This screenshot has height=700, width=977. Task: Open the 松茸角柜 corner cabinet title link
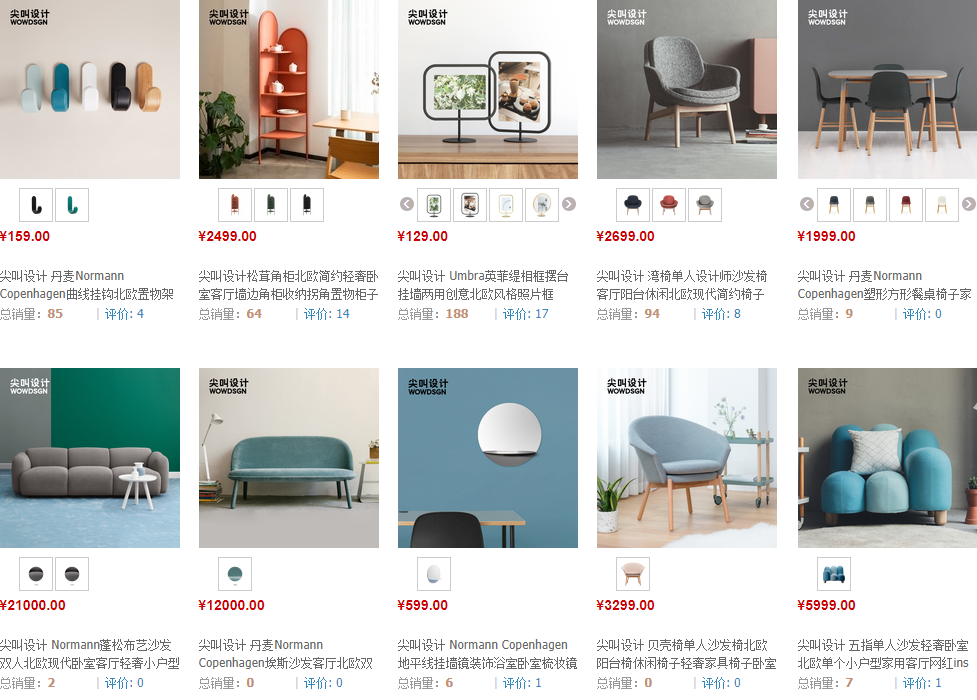click(x=288, y=285)
